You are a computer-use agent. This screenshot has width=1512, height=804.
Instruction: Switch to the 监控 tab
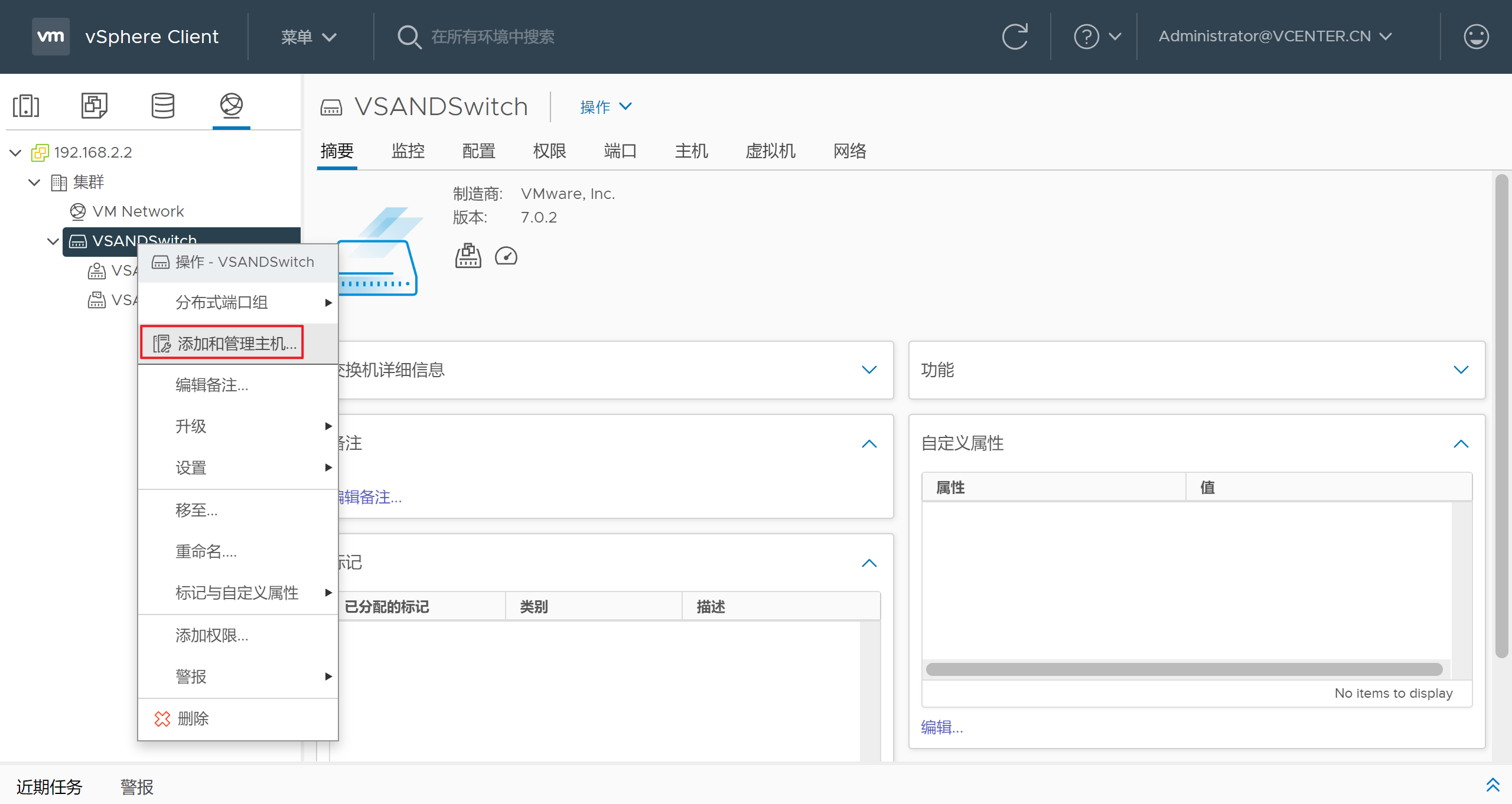(408, 151)
